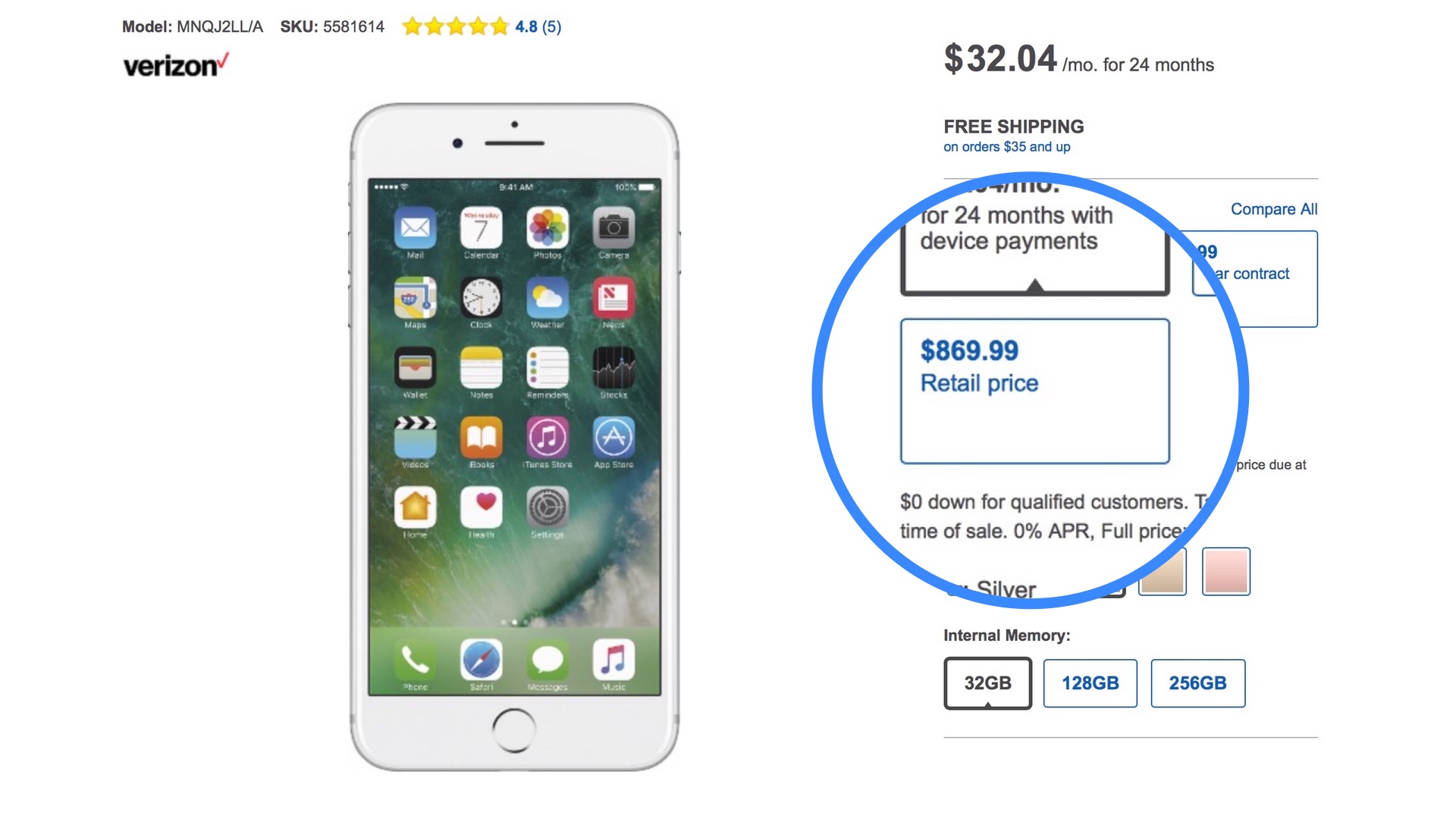Image resolution: width=1456 pixels, height=819 pixels.
Task: Click the Verizon logo
Action: pyautogui.click(x=175, y=65)
